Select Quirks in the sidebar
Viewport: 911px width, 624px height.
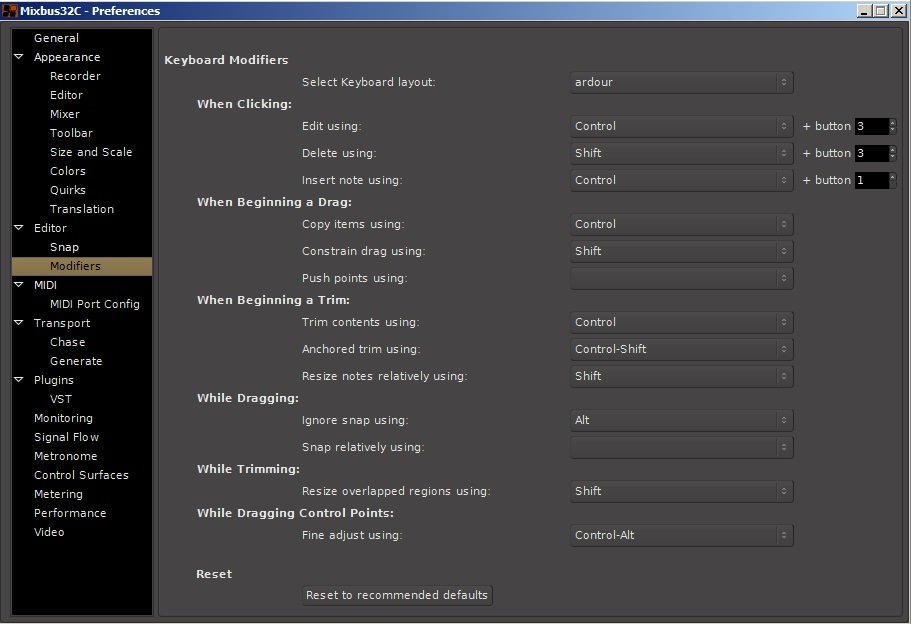point(67,190)
